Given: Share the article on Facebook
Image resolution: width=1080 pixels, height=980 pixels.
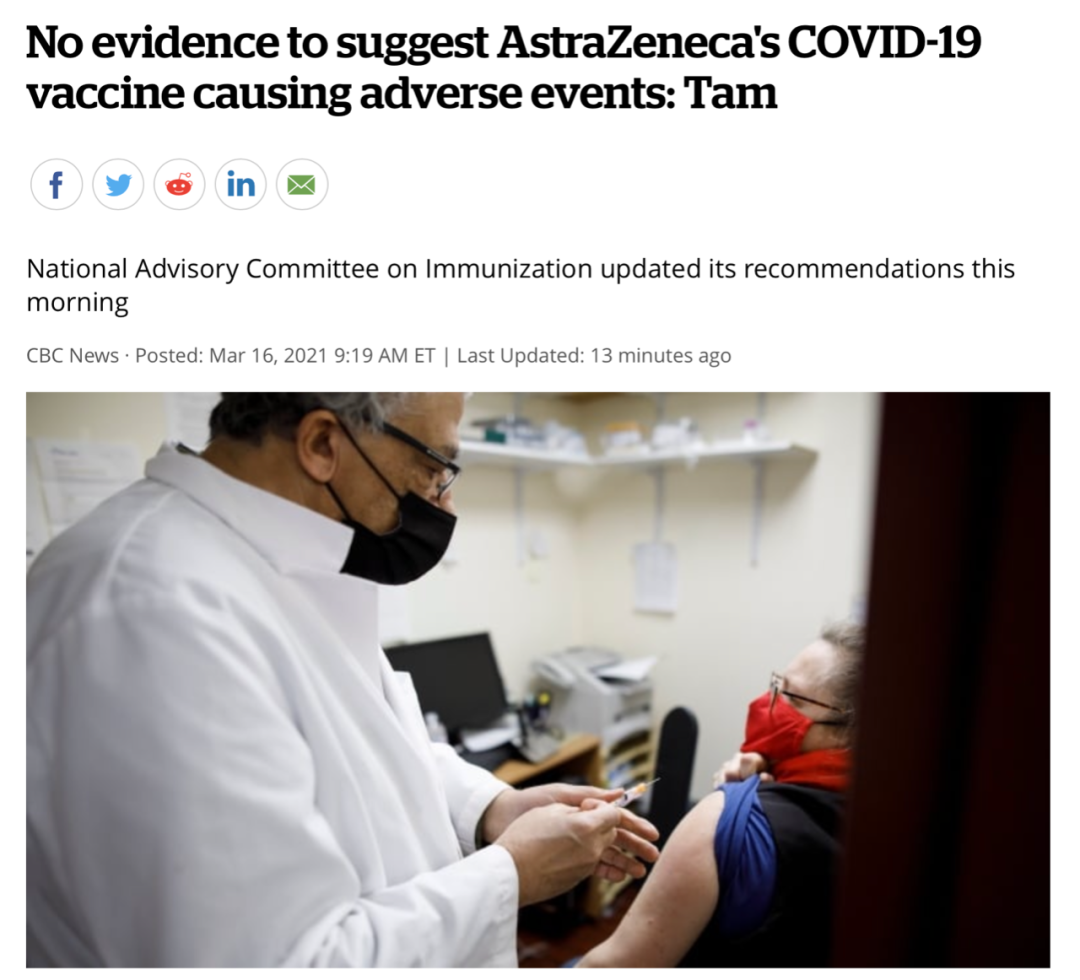Looking at the screenshot, I should (56, 185).
